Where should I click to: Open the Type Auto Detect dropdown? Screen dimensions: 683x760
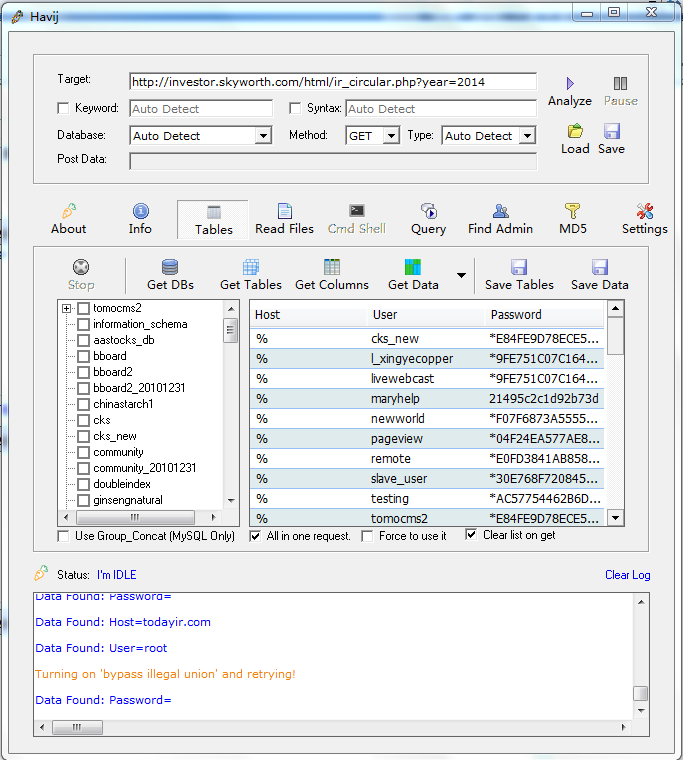(527, 136)
